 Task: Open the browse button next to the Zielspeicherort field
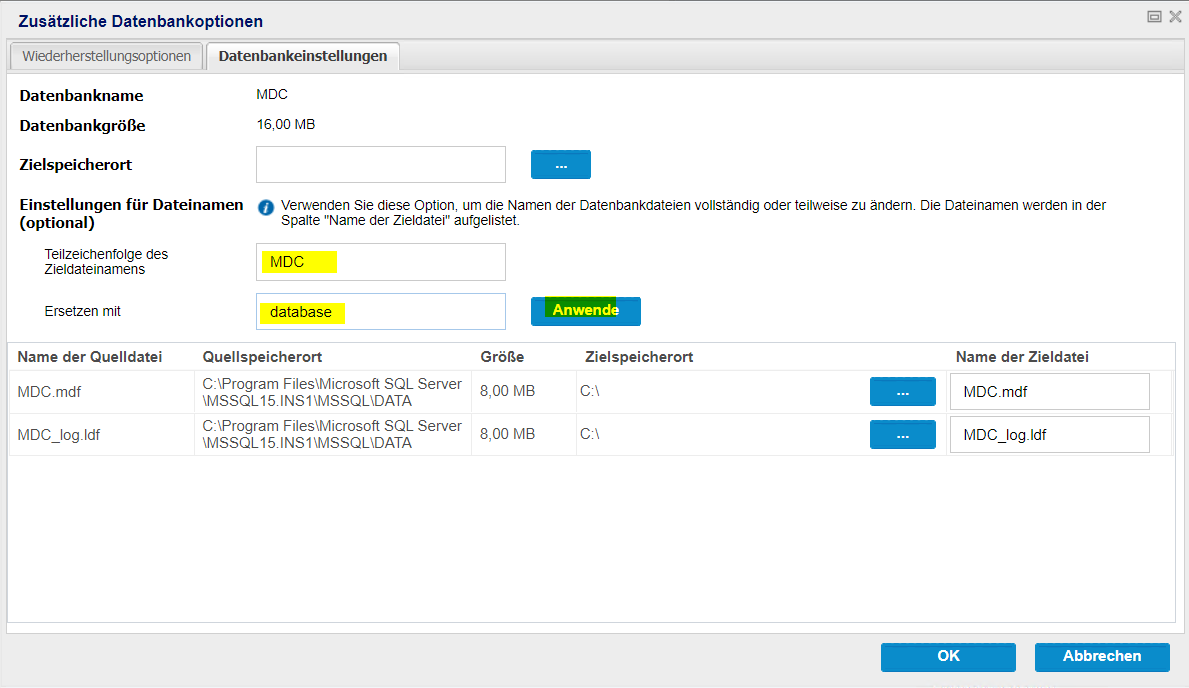[560, 164]
